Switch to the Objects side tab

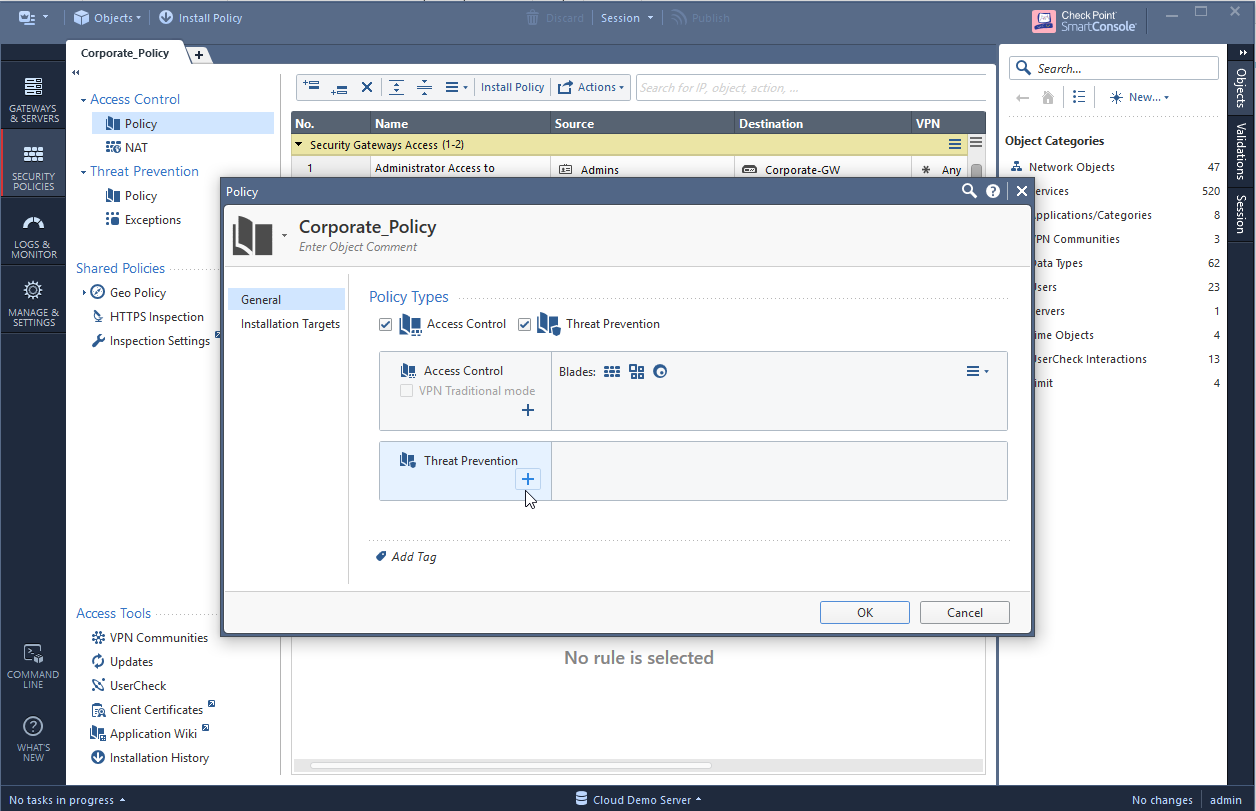(x=1241, y=88)
